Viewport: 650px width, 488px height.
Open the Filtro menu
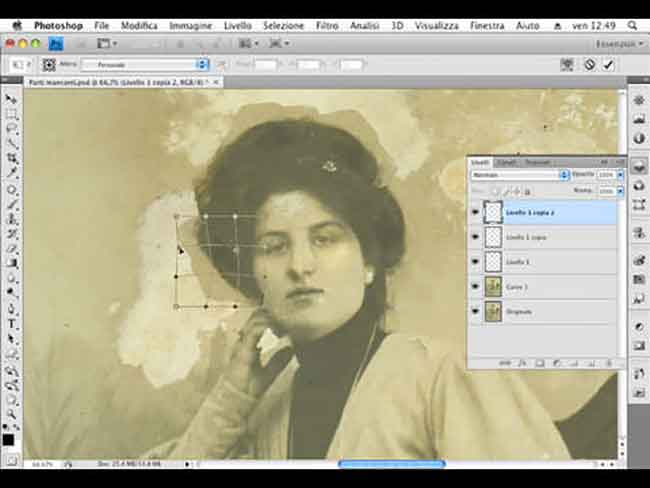point(327,26)
